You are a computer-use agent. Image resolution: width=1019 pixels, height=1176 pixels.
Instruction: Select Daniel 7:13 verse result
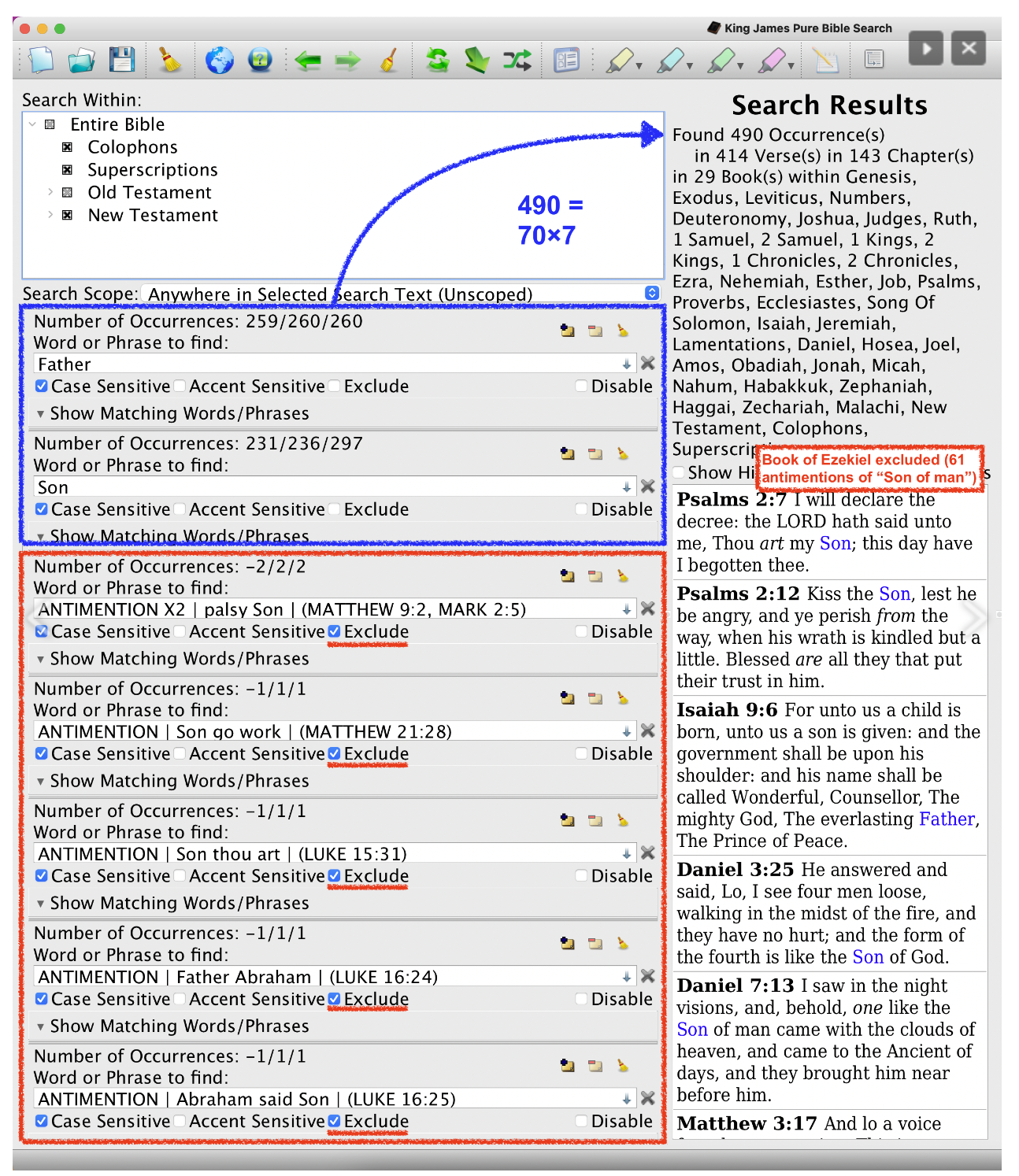(x=831, y=1040)
